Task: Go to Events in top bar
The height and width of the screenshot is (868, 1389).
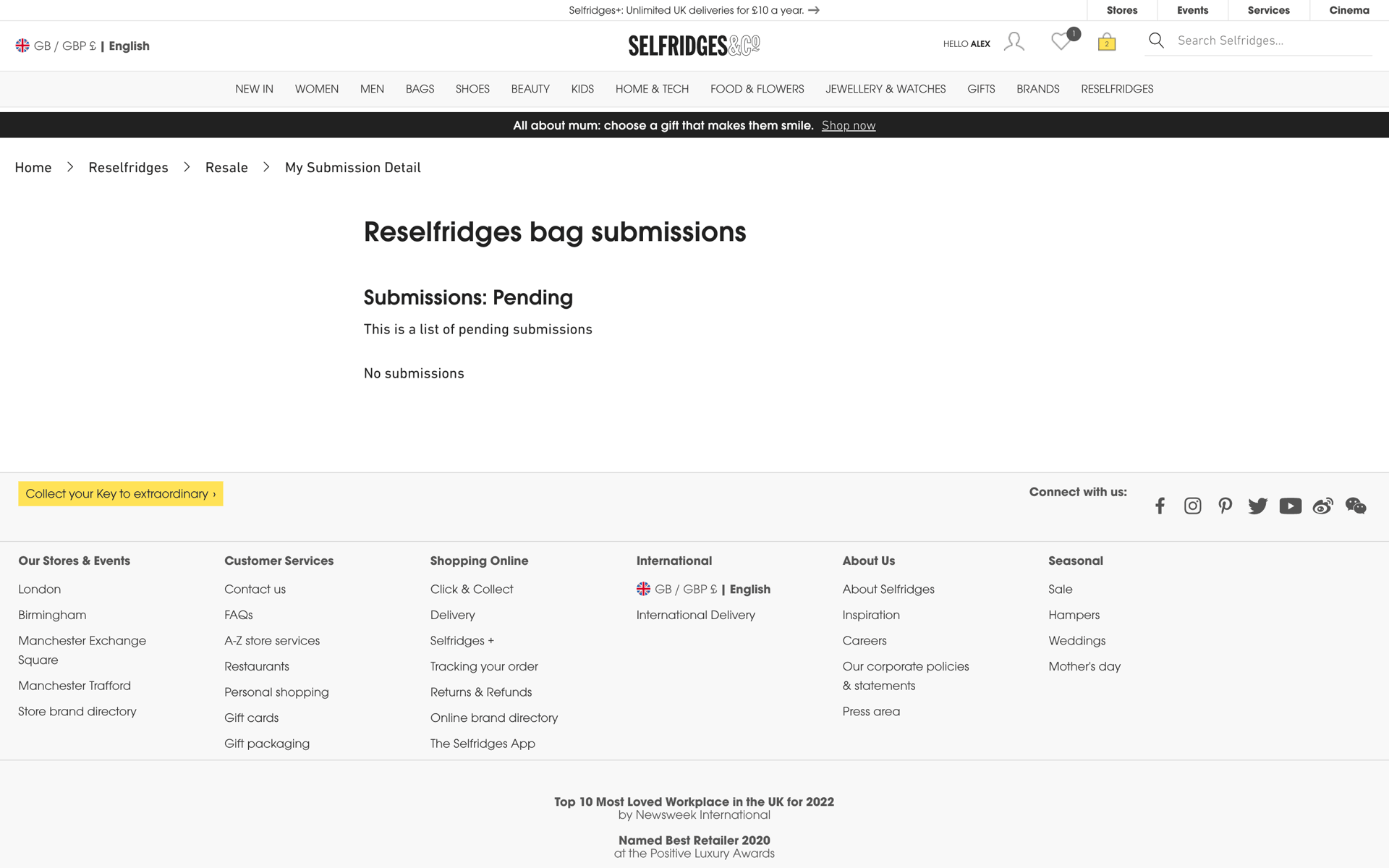Action: click(x=1192, y=10)
